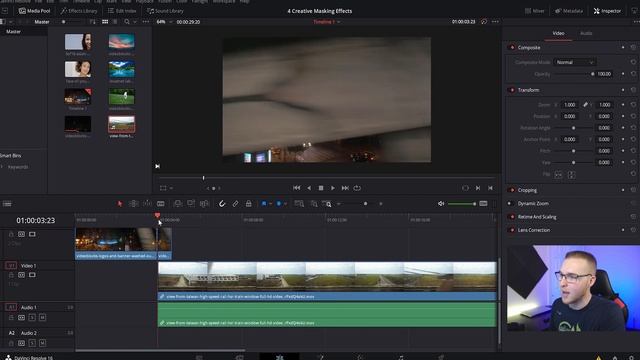Click the Replace Clip toolbar icon

pyautogui.click(x=204, y=204)
